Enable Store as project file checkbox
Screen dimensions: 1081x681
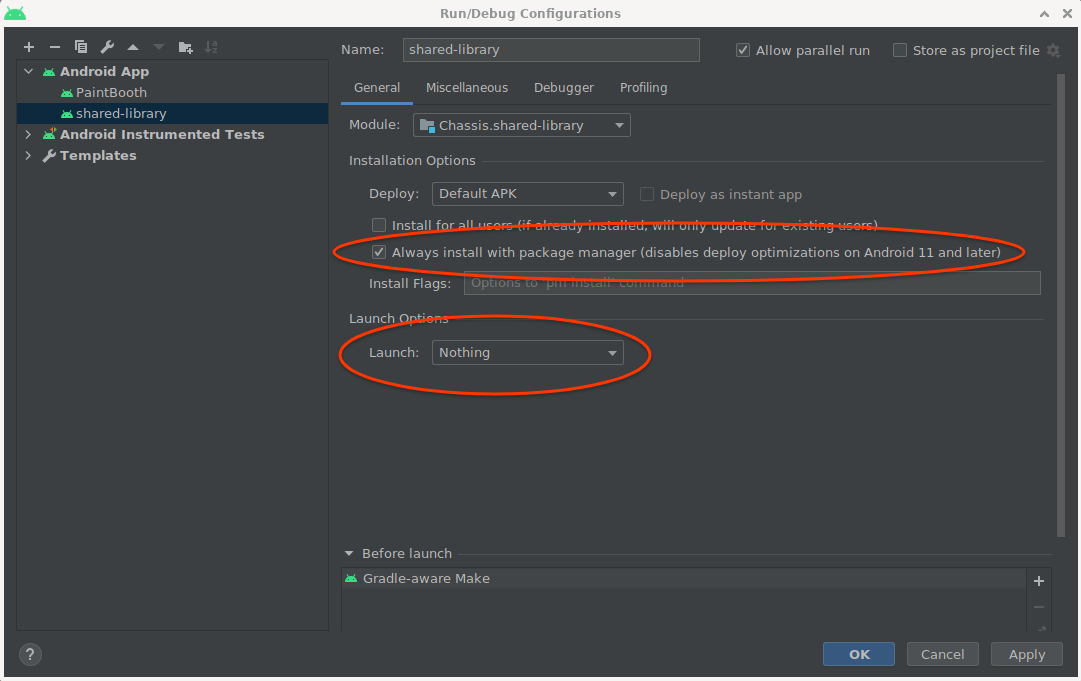900,50
